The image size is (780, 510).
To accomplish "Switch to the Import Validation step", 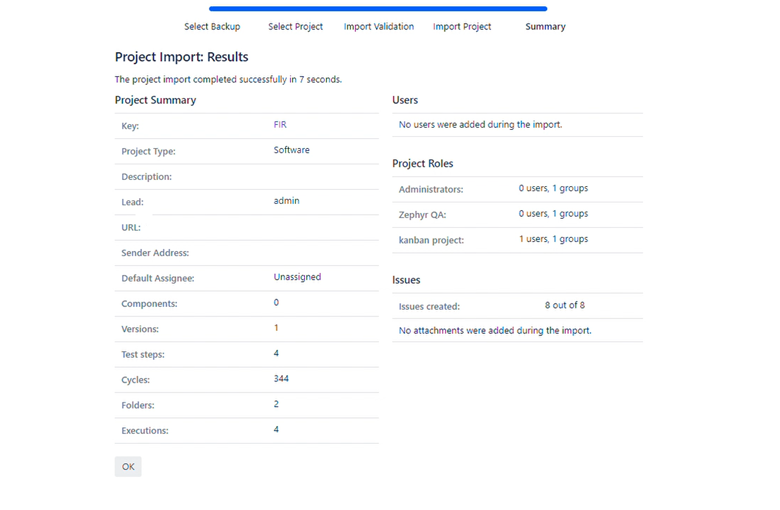I will [378, 27].
